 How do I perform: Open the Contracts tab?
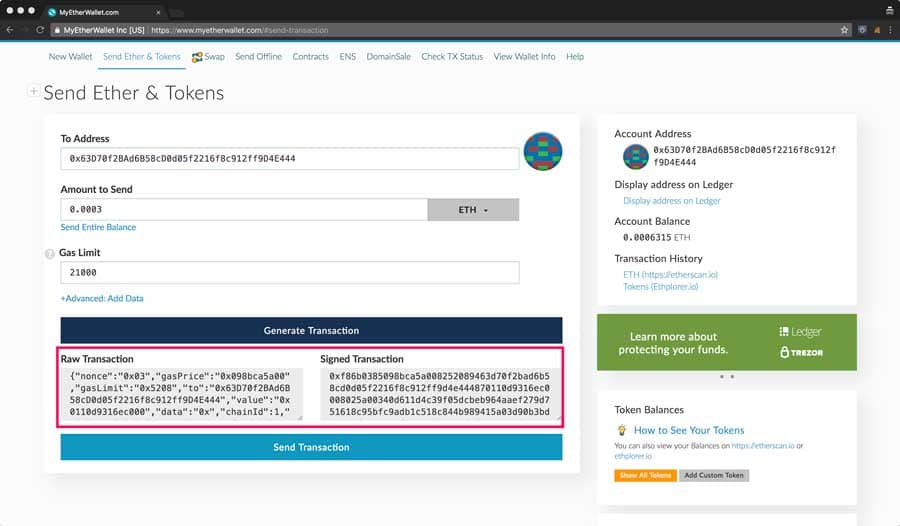[311, 56]
